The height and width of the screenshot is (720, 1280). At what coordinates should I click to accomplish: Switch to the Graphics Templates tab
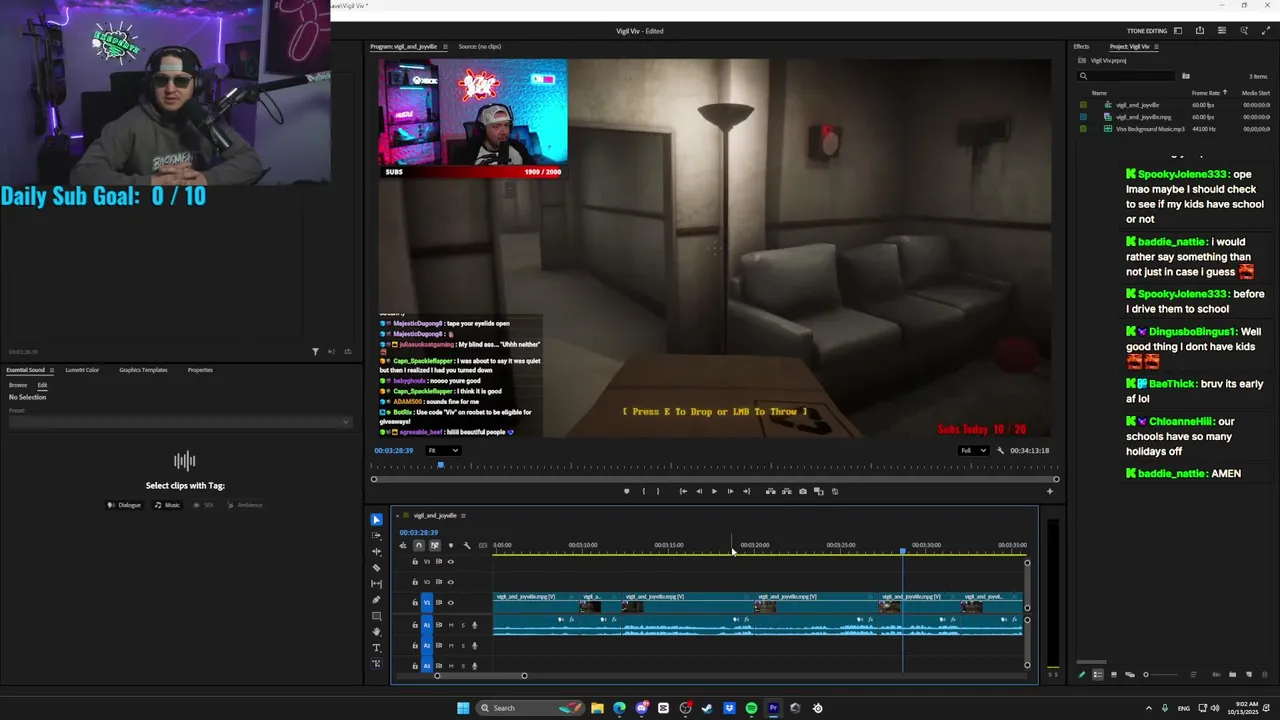tap(143, 370)
